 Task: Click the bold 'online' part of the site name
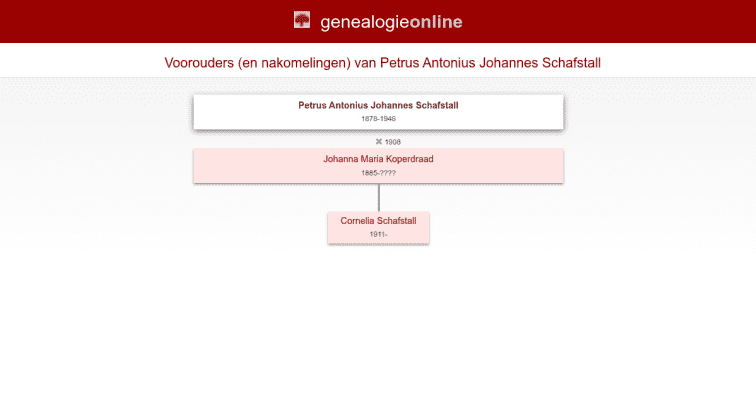coord(436,22)
